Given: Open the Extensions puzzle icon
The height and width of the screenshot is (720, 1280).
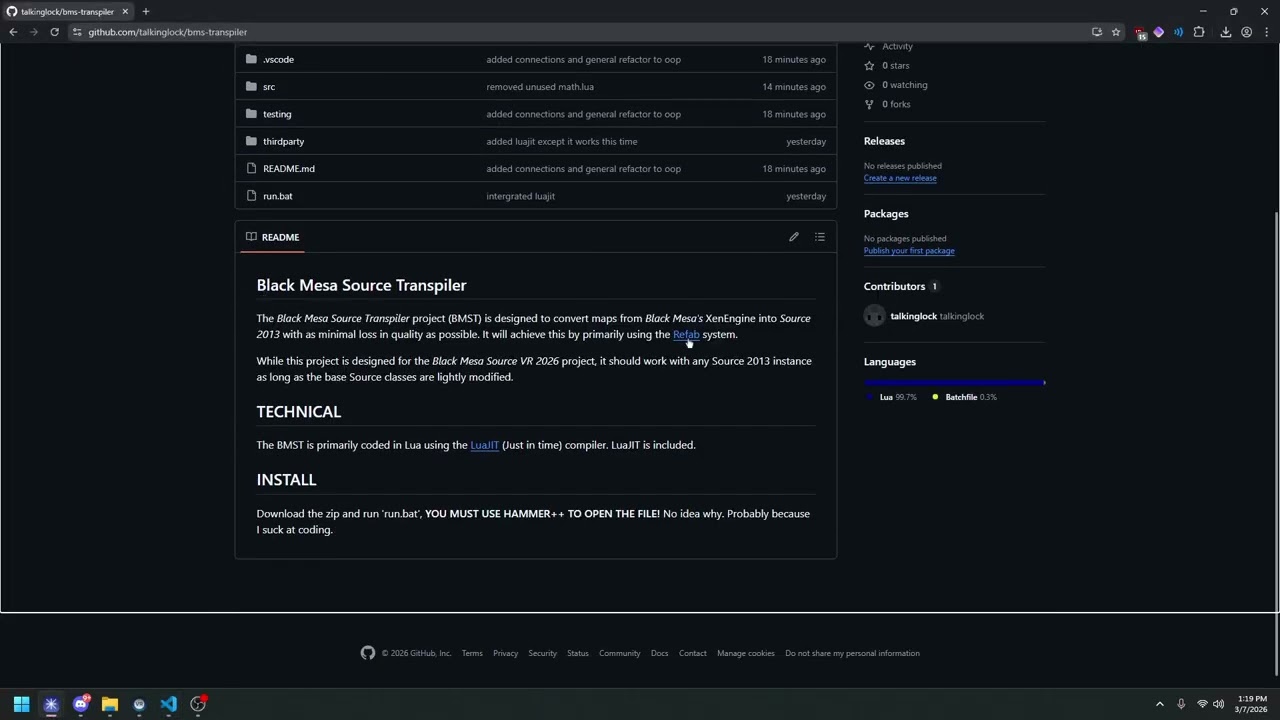Looking at the screenshot, I should [x=1199, y=32].
